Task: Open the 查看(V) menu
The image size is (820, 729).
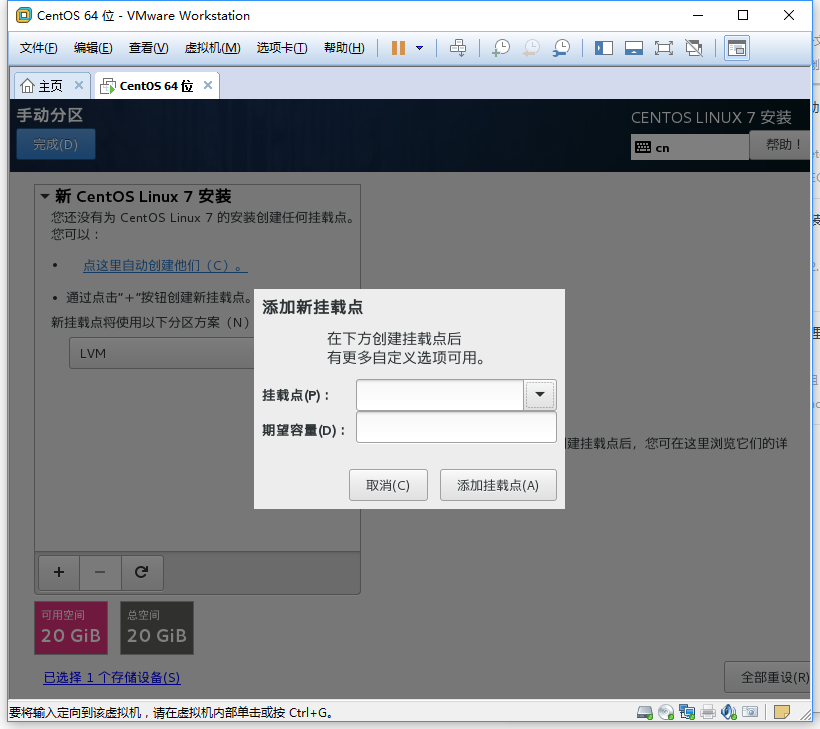Action: coord(149,48)
